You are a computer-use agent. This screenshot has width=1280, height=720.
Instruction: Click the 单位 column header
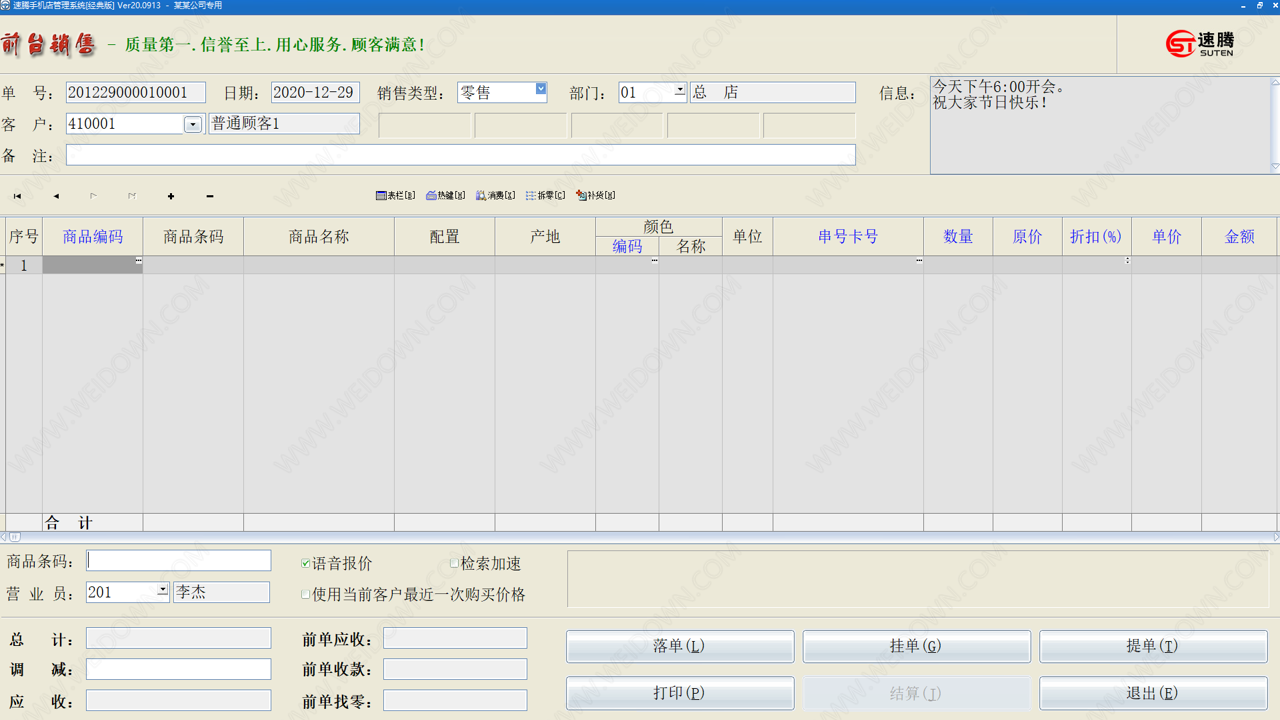click(747, 237)
